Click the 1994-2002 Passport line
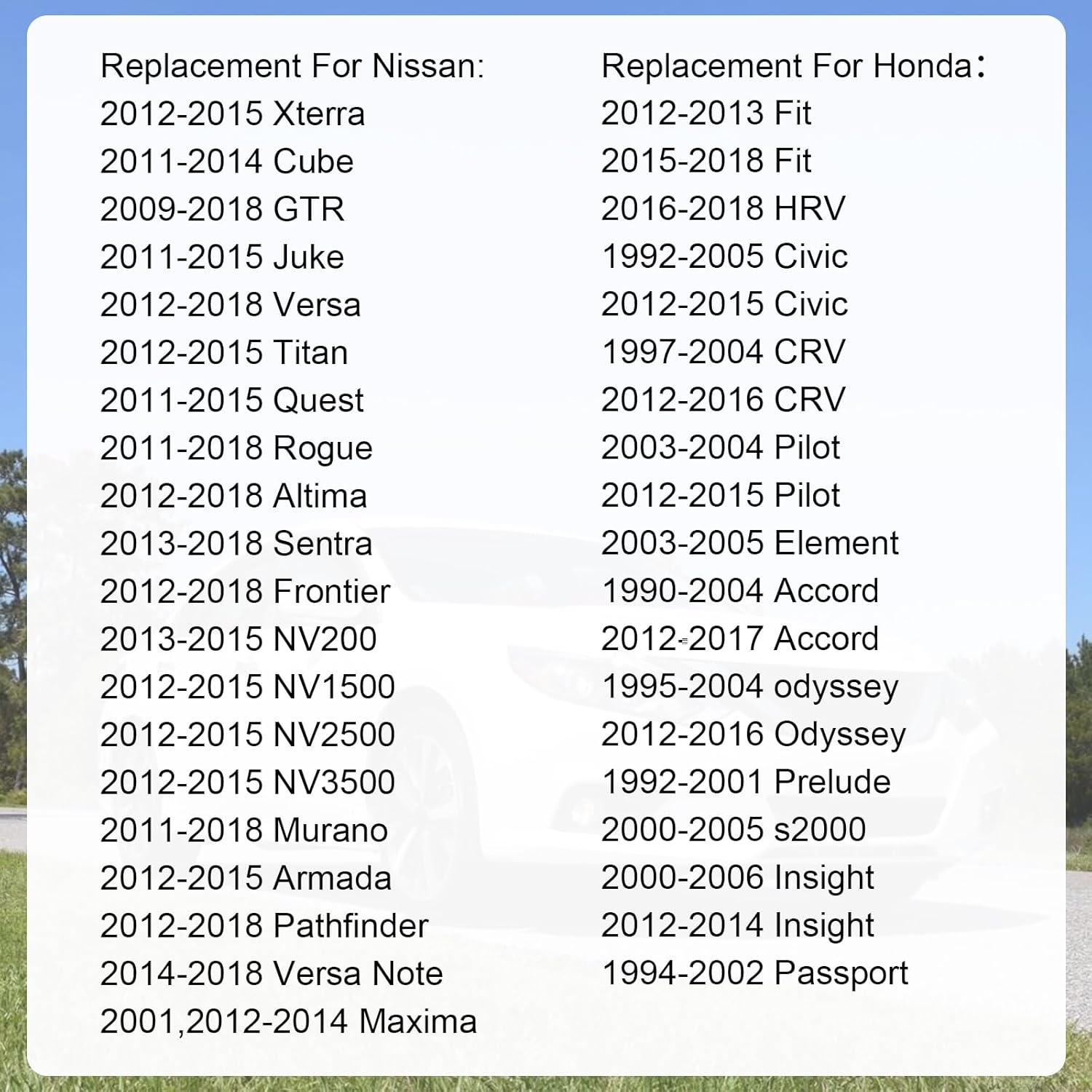The height and width of the screenshot is (1092, 1092). (755, 973)
